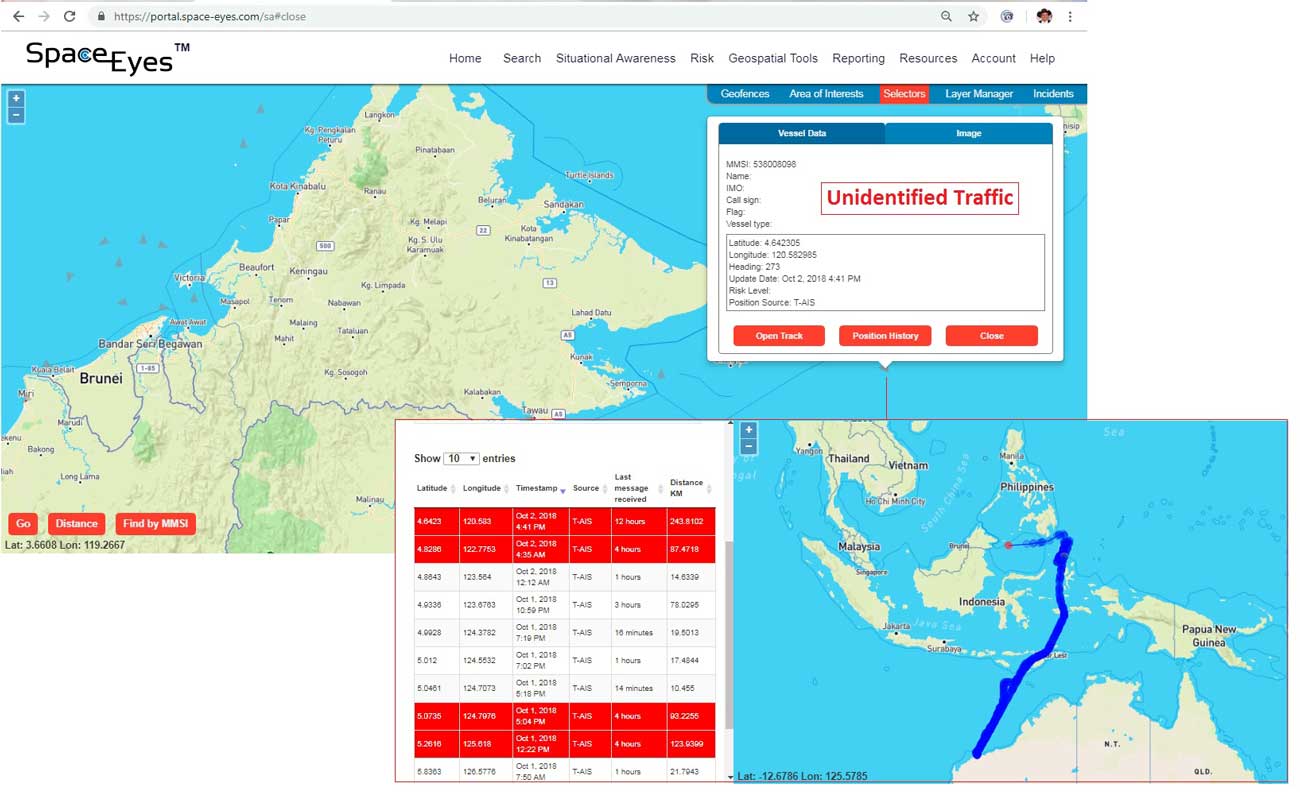Click the Position History button

click(x=885, y=336)
